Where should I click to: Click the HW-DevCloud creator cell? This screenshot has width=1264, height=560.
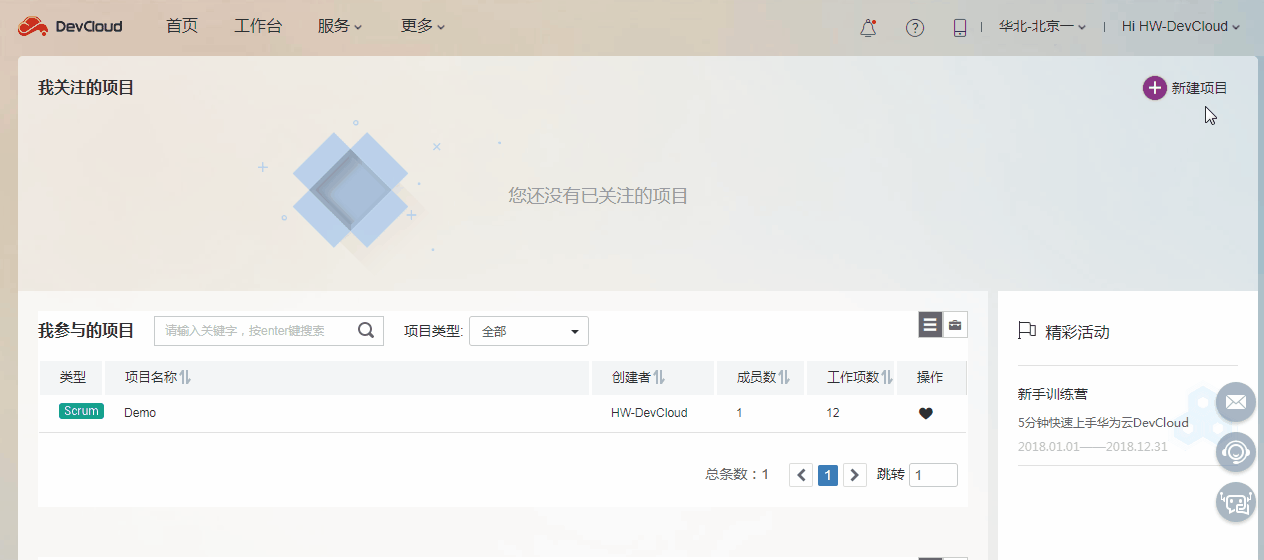point(649,412)
